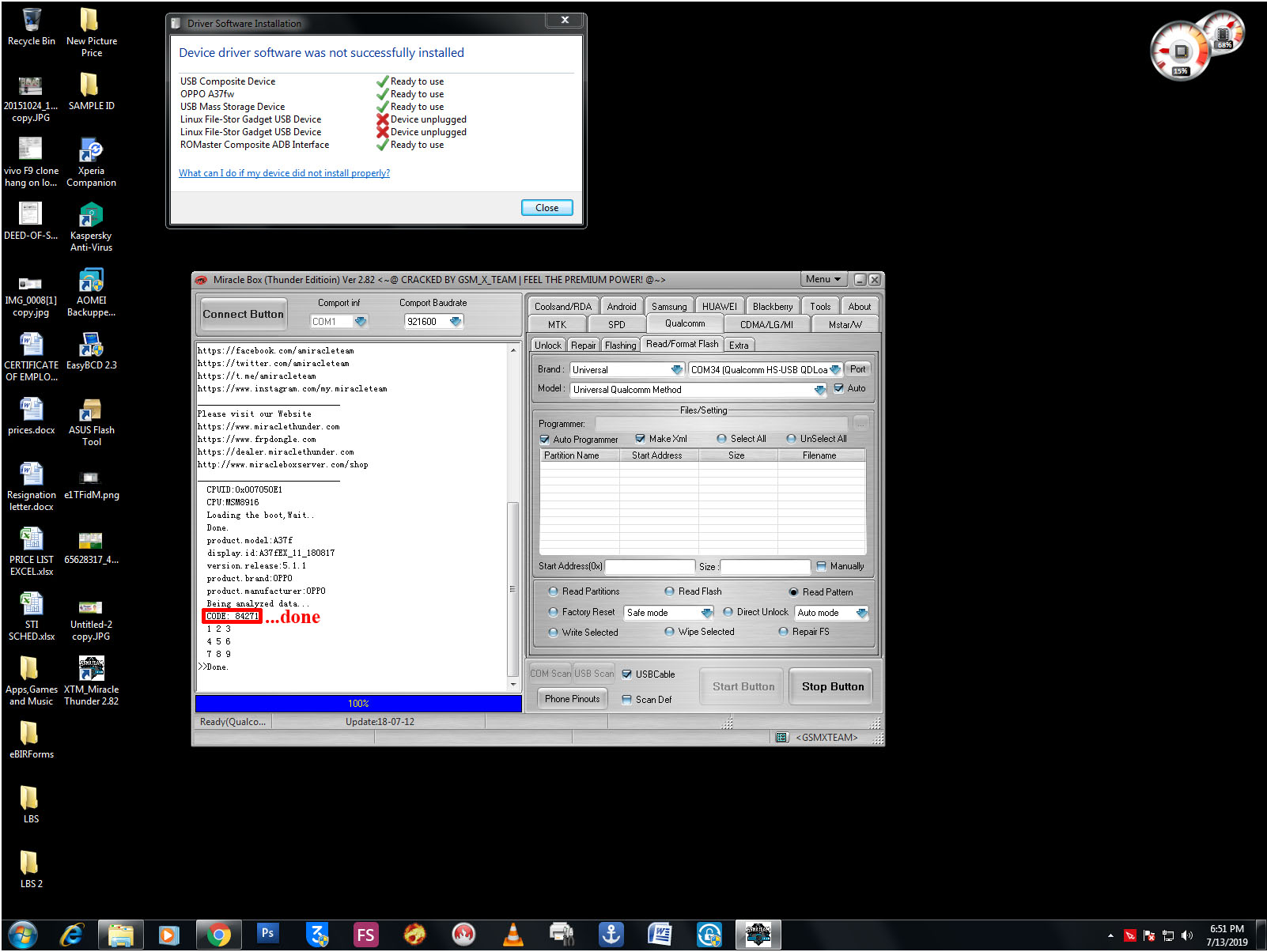The image size is (1267, 952).
Task: Click the GSMXTEAM status bar keyboard icon
Action: tap(782, 738)
